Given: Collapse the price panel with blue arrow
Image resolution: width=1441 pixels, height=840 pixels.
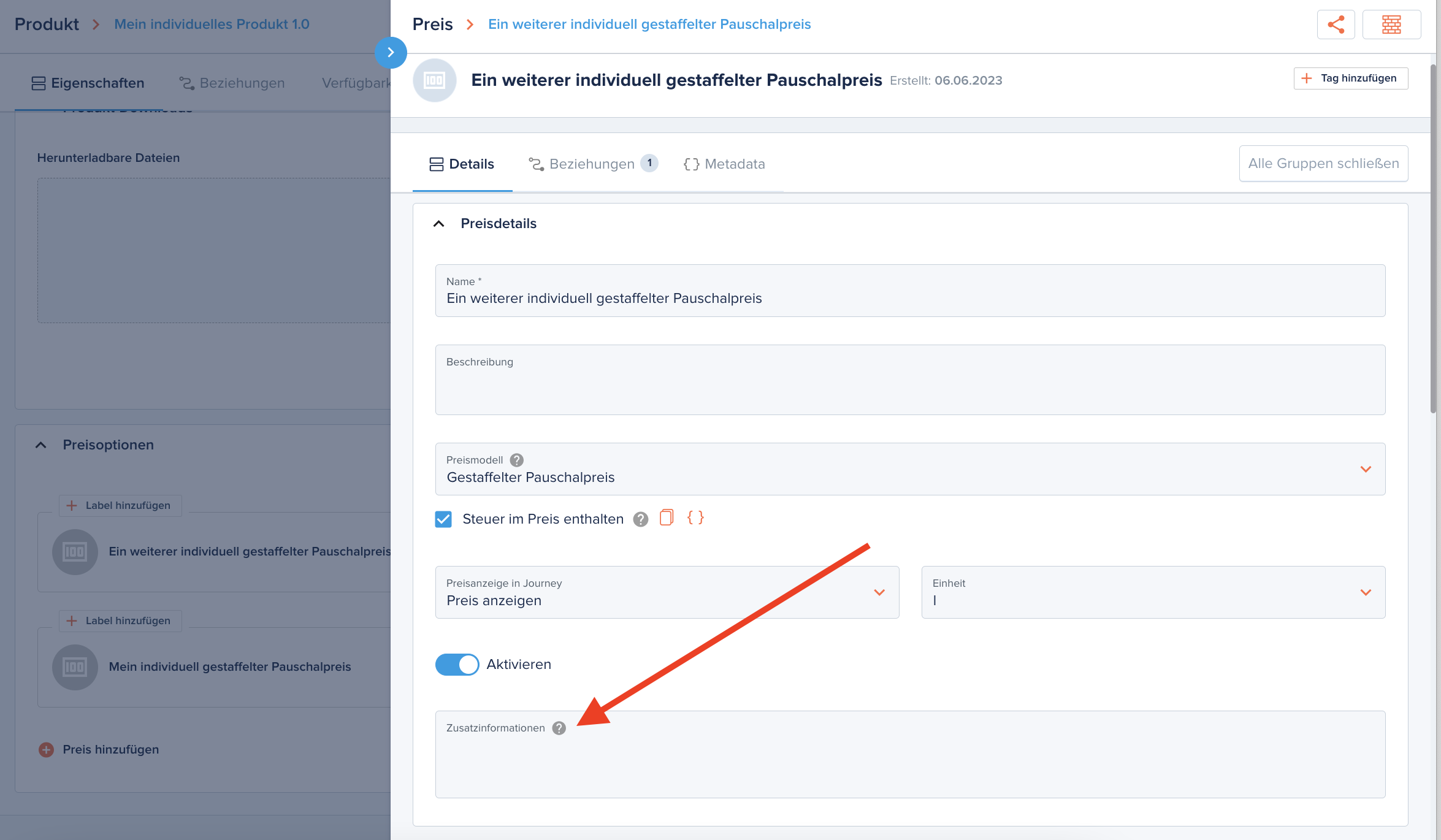Looking at the screenshot, I should (x=391, y=53).
